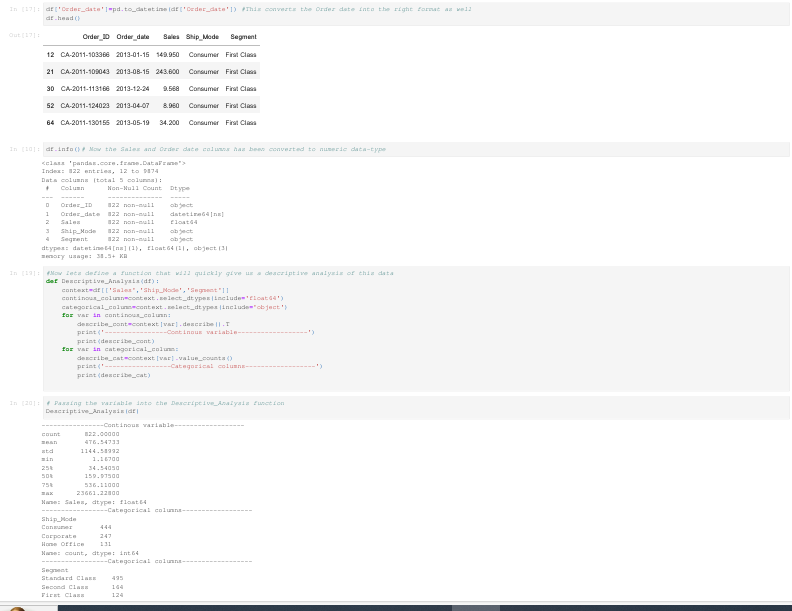Click the pandas.core.frame.DataFrame class line

[114, 163]
